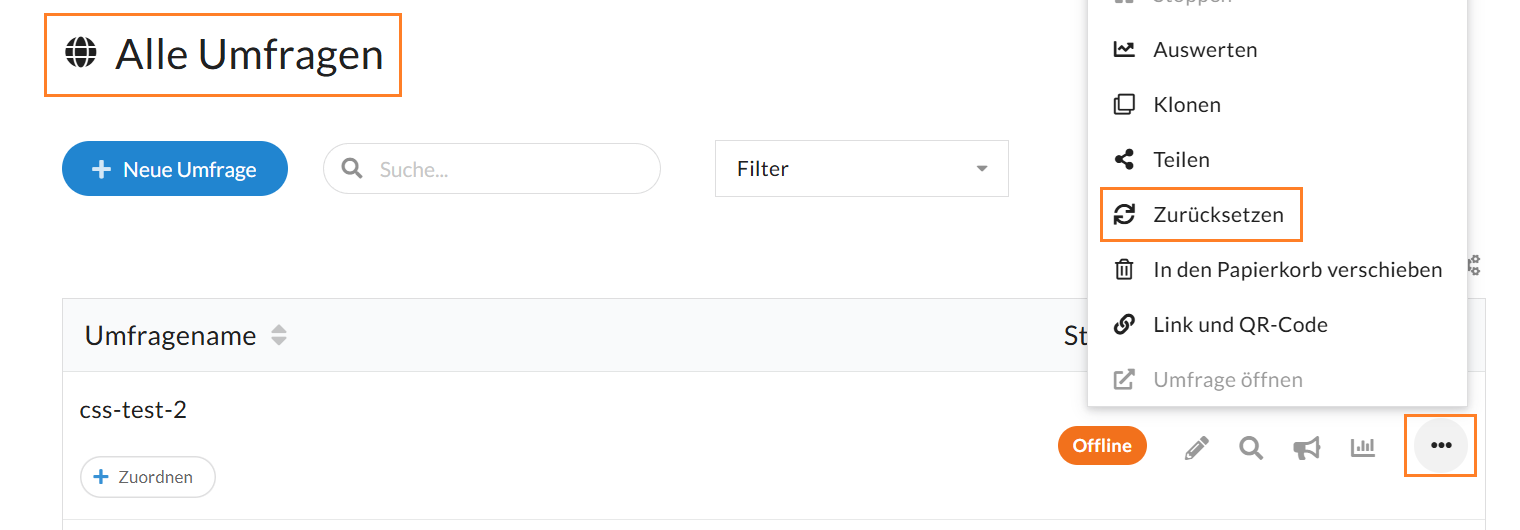Open Link und QR-Code option

pos(1240,324)
